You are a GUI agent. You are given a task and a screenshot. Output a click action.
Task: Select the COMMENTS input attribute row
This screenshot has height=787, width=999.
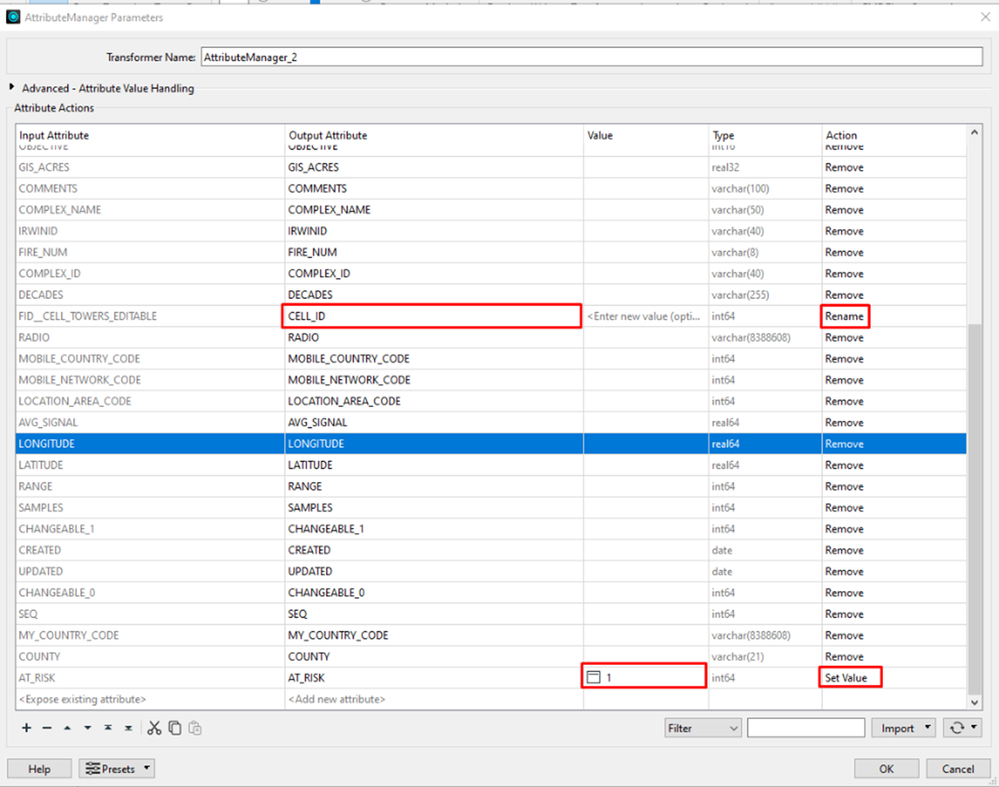[x=150, y=189]
